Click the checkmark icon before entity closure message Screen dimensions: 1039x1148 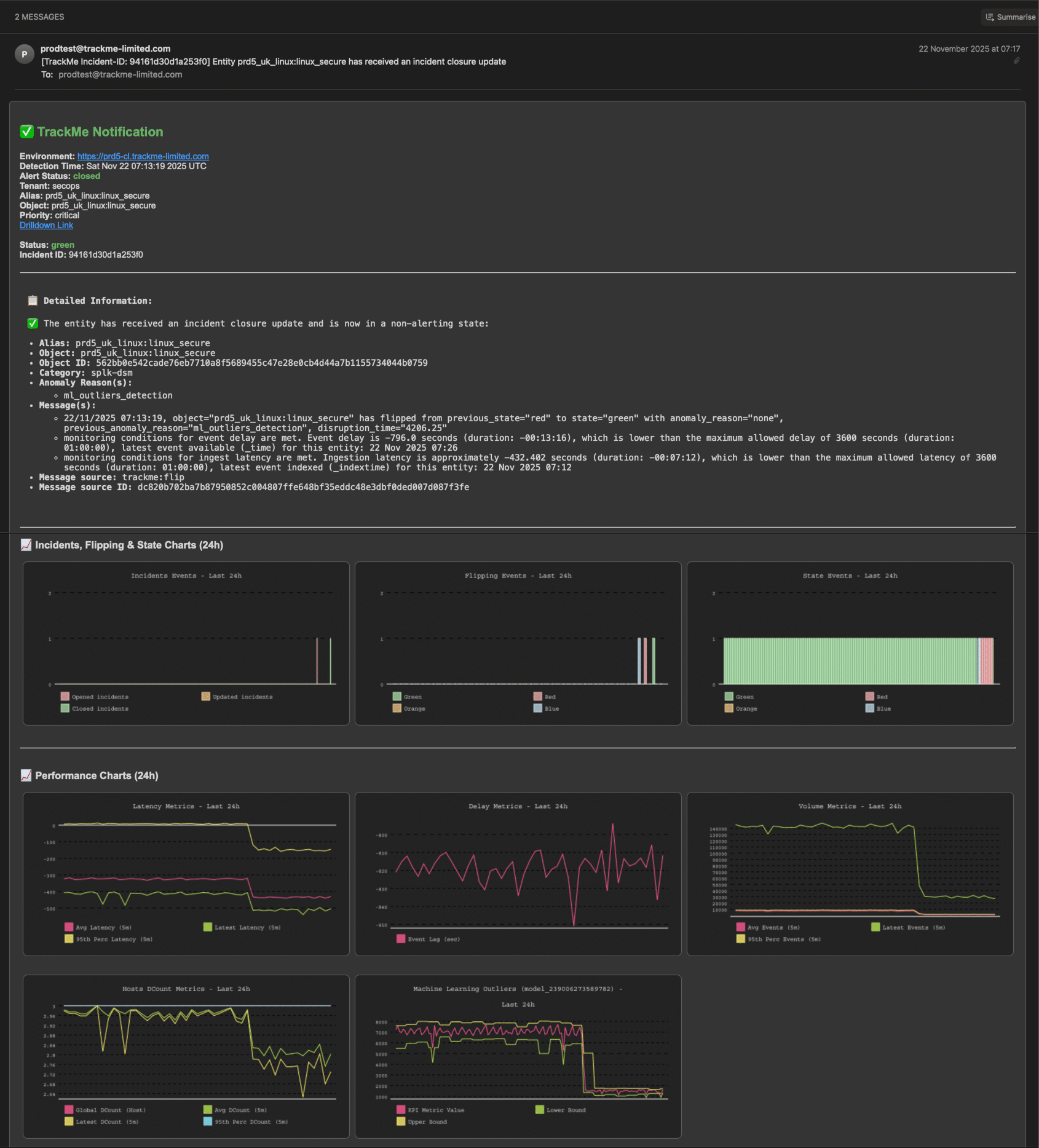[33, 323]
